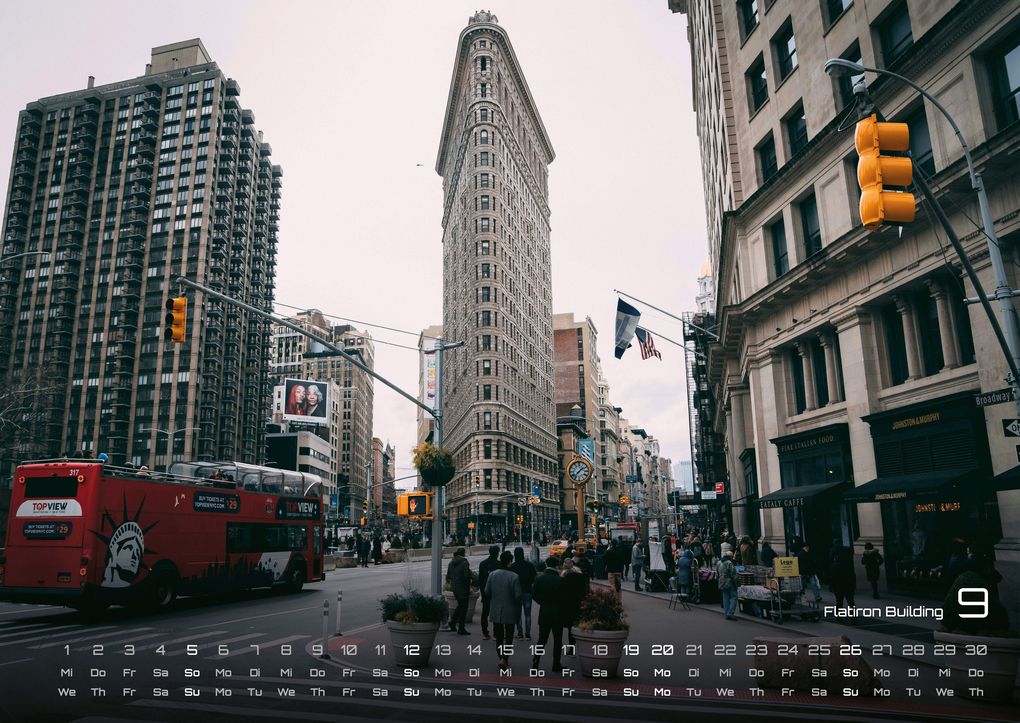This screenshot has width=1020, height=723.
Task: Click English weekday "Su" beneath date 26
Action: (850, 692)
